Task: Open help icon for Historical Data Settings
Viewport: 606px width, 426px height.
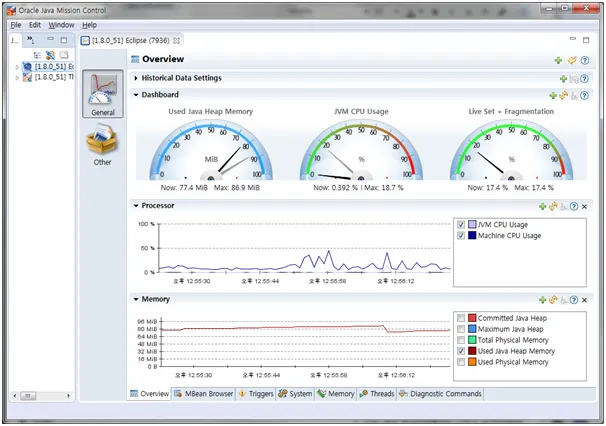Action: pyautogui.click(x=584, y=79)
